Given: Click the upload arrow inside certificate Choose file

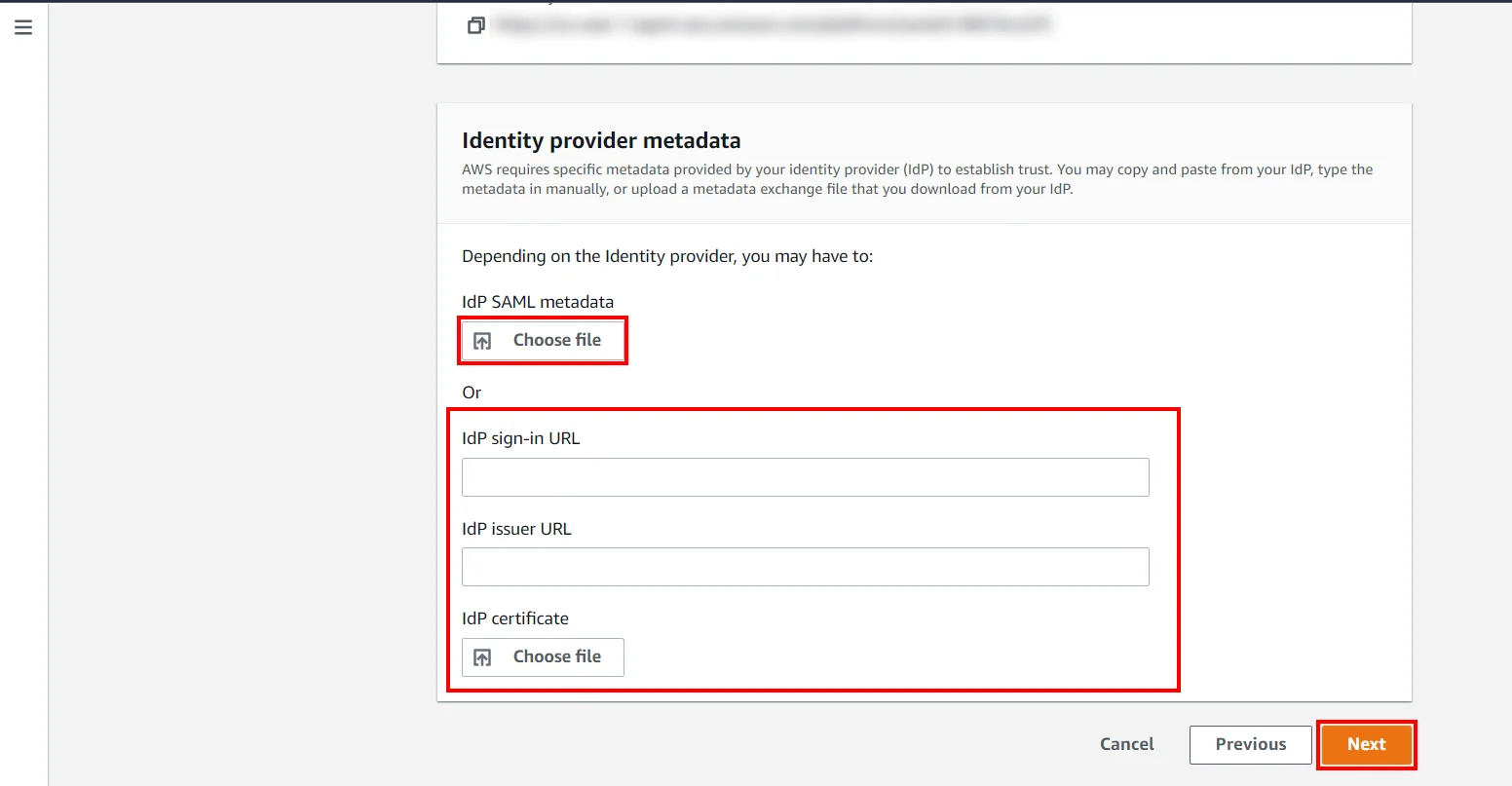Looking at the screenshot, I should point(482,656).
